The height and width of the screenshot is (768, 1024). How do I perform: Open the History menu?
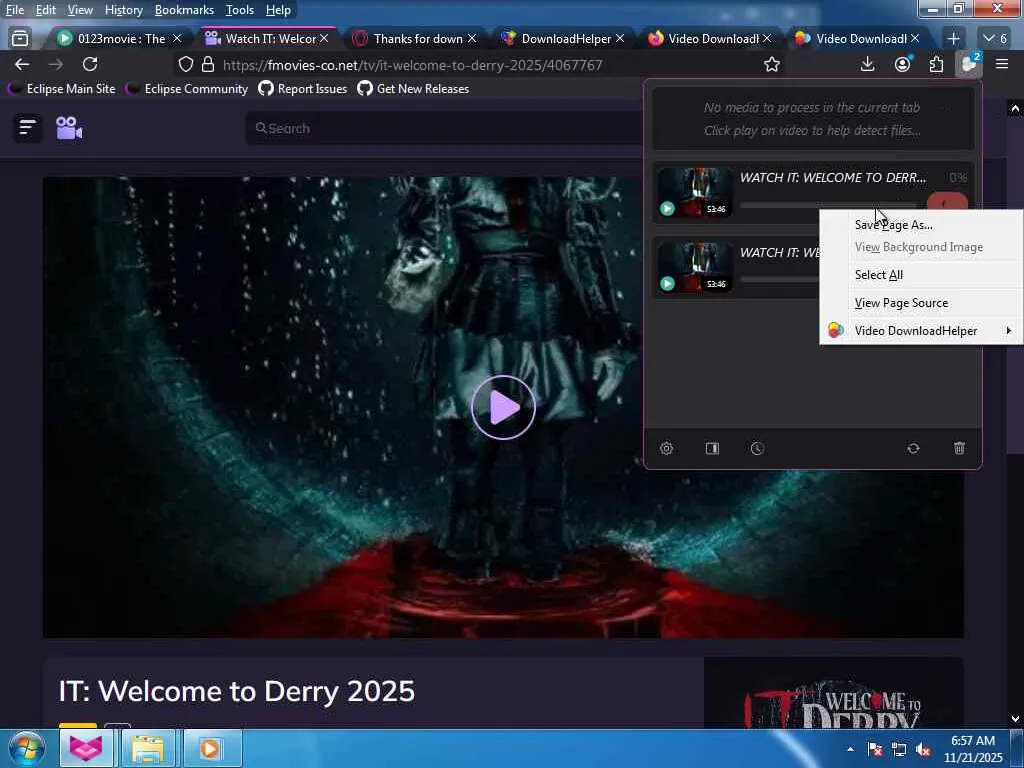click(123, 10)
